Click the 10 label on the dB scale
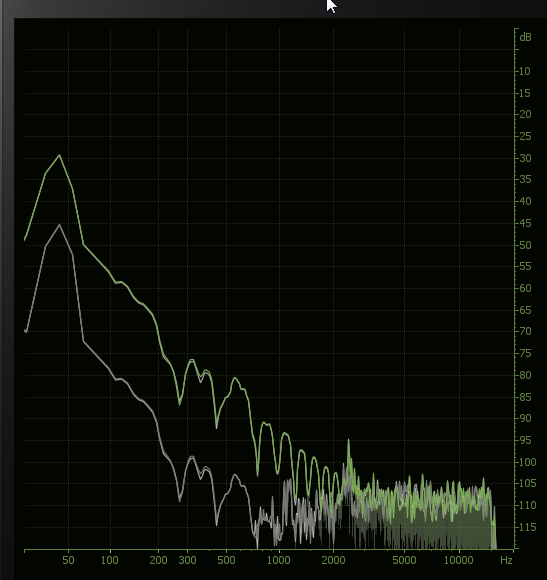Image resolution: width=547 pixels, height=580 pixels. point(524,71)
